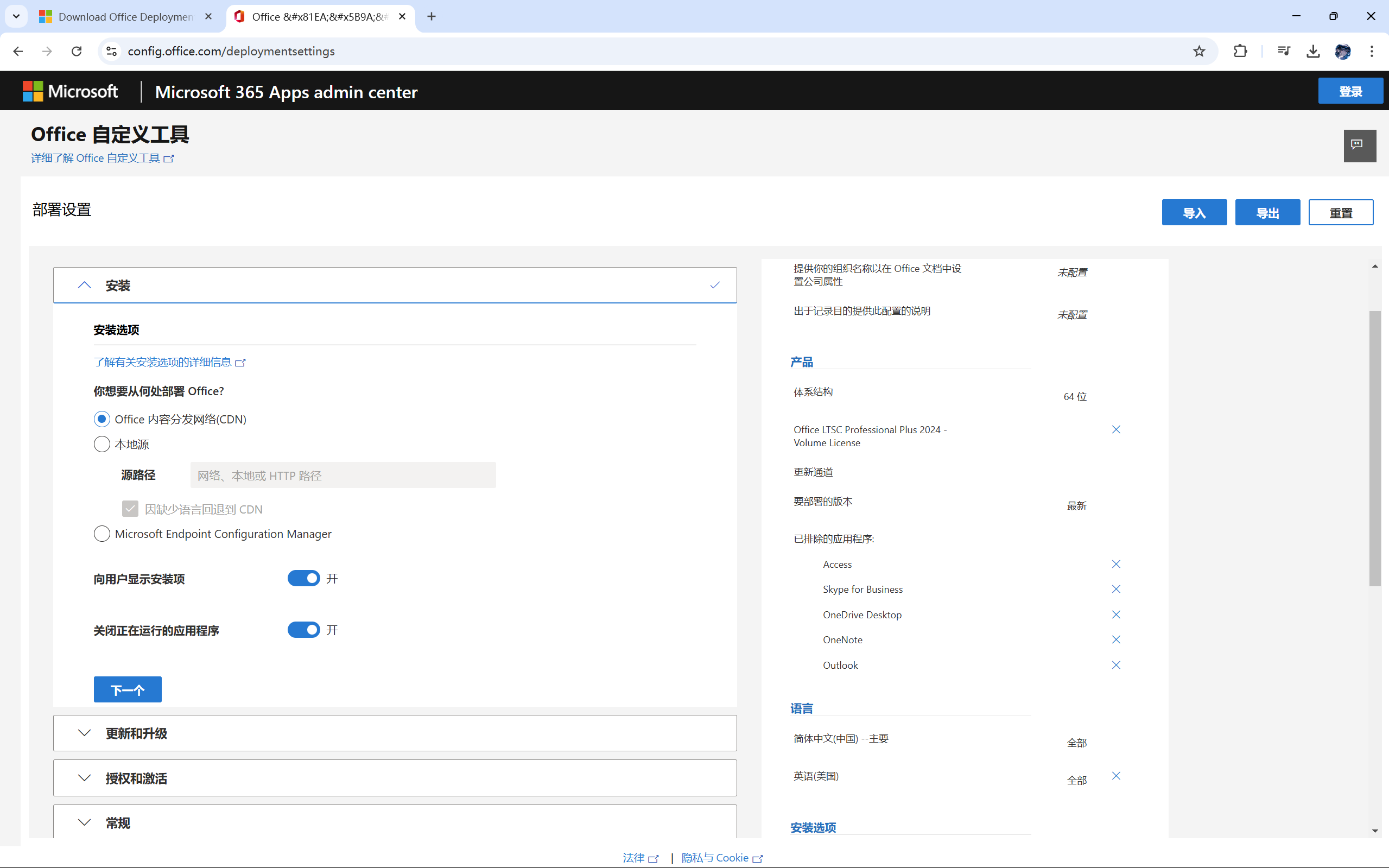This screenshot has width=1389, height=868.
Task: Remove OneNote from excluded apps
Action: pyautogui.click(x=1116, y=639)
